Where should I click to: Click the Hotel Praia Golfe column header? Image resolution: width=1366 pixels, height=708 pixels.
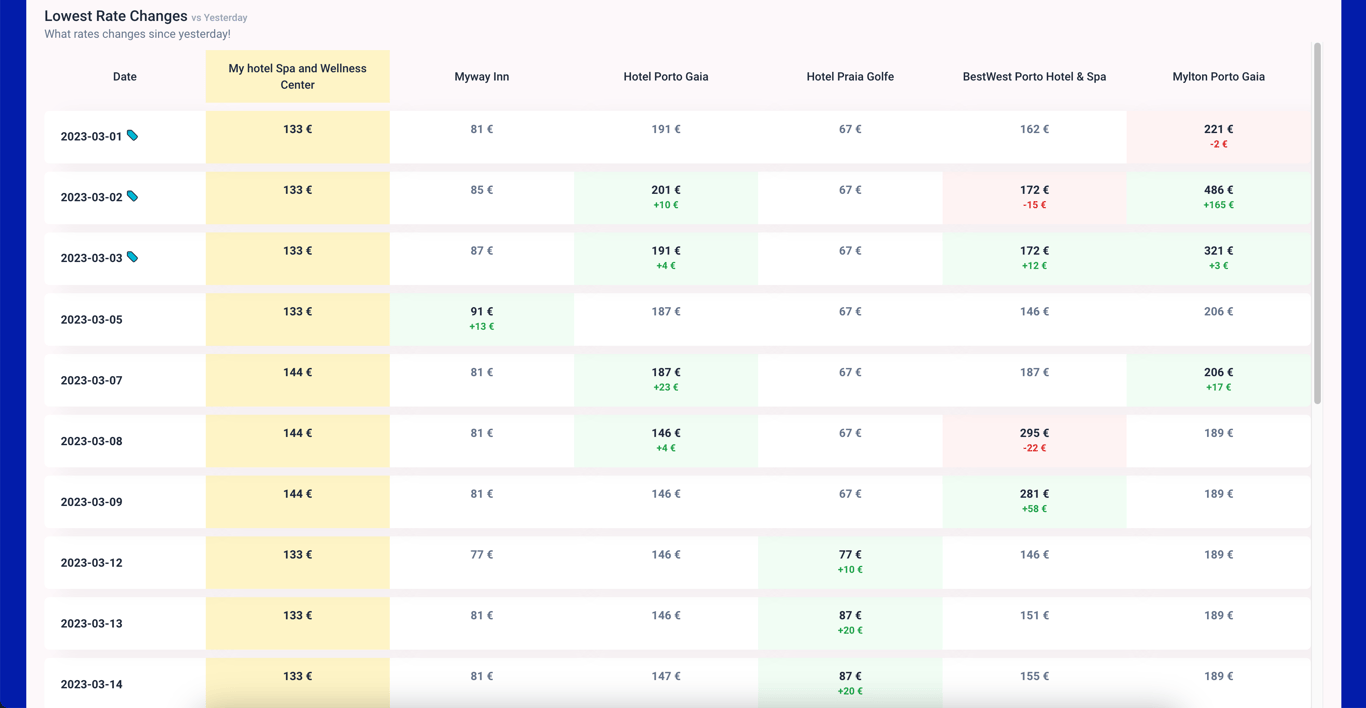(x=850, y=77)
